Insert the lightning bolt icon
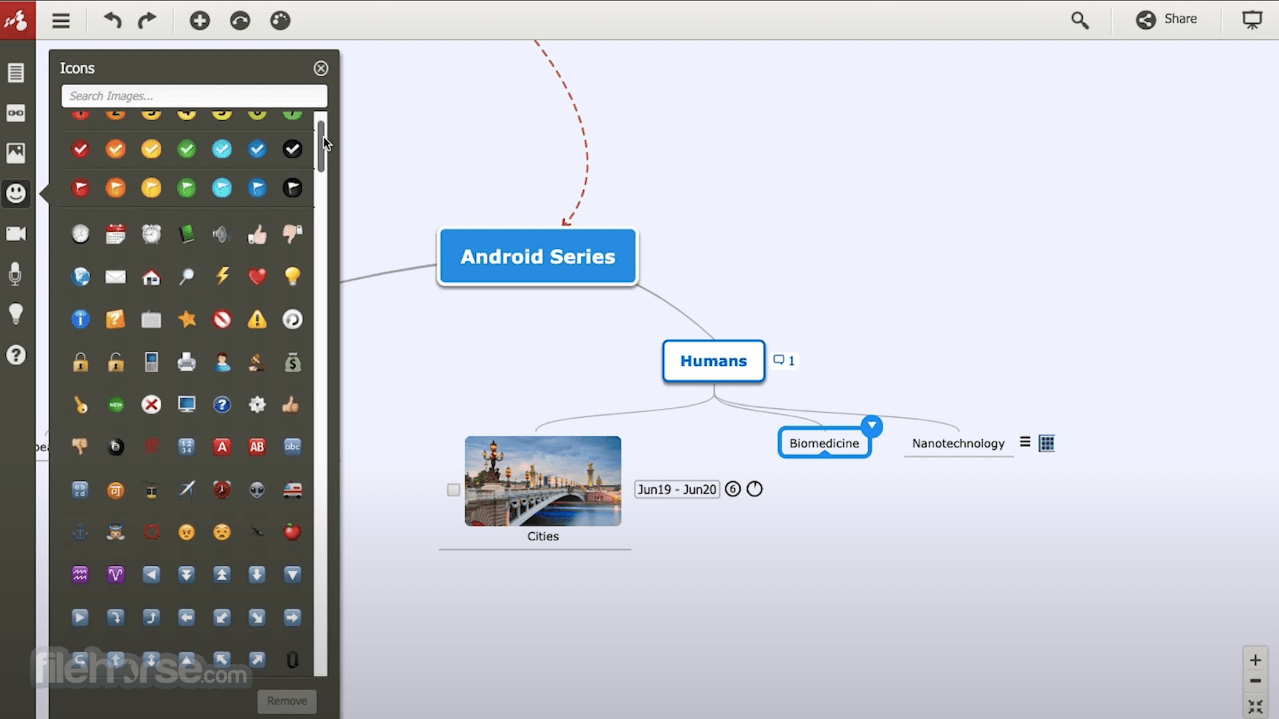1279x719 pixels. tap(222, 277)
